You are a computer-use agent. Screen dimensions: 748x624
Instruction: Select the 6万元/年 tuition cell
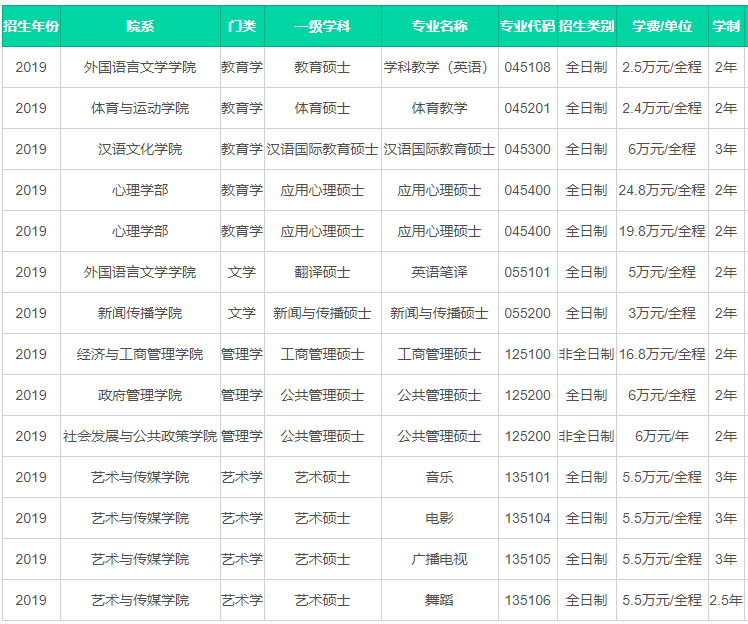(661, 436)
